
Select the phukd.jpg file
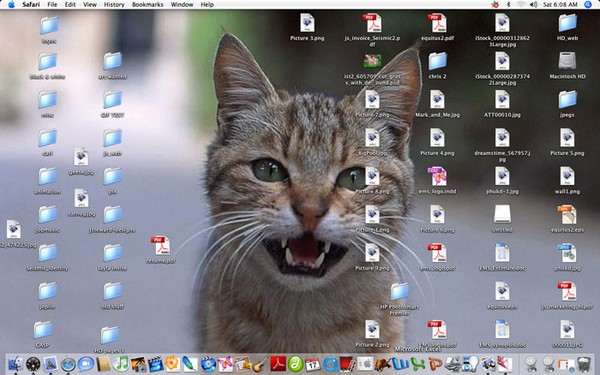point(567,253)
